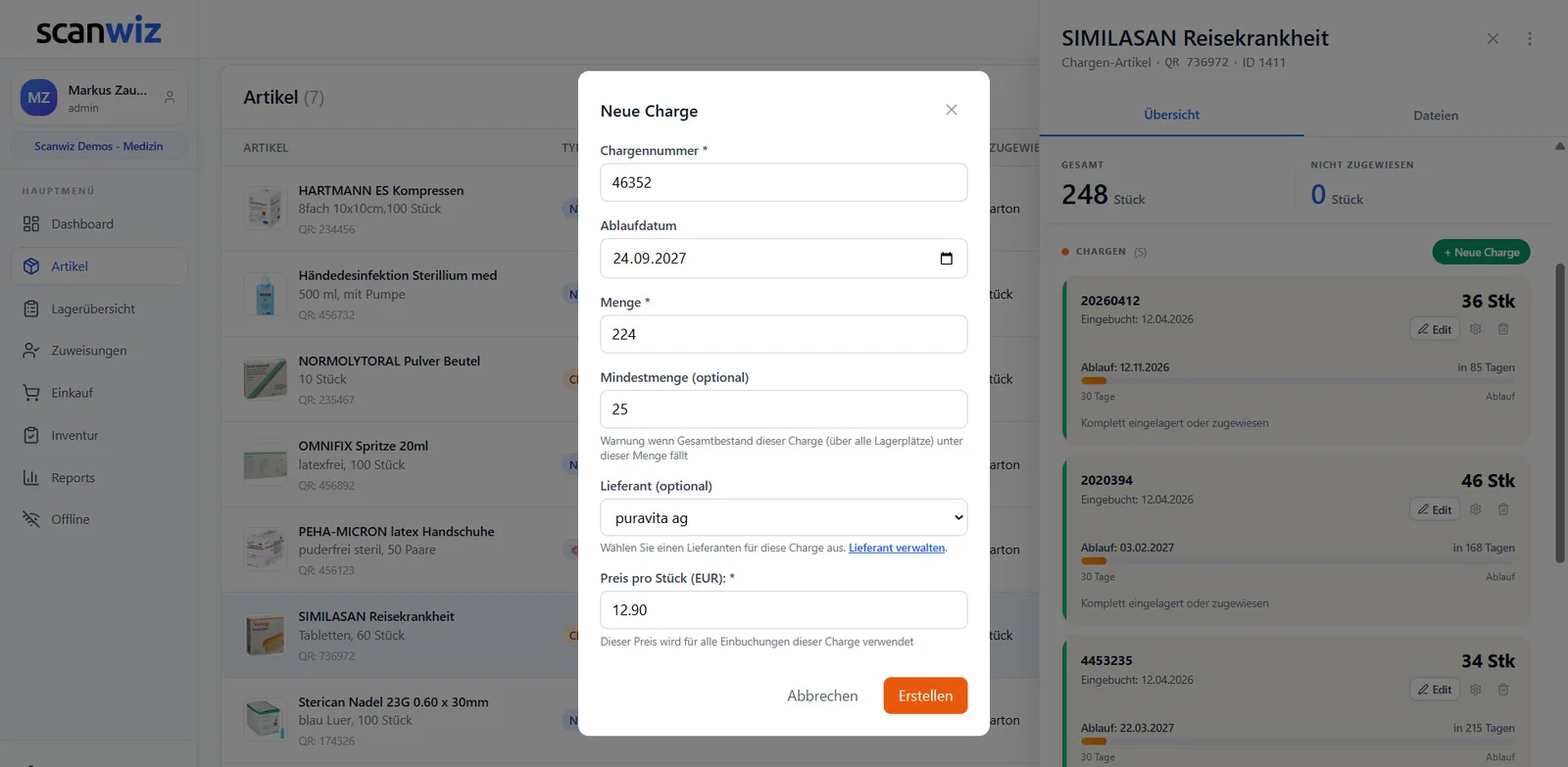Screen dimensions: 1568x767
Task: Close the SIMILASAN Reisekrankheit side panel
Action: [x=1493, y=39]
